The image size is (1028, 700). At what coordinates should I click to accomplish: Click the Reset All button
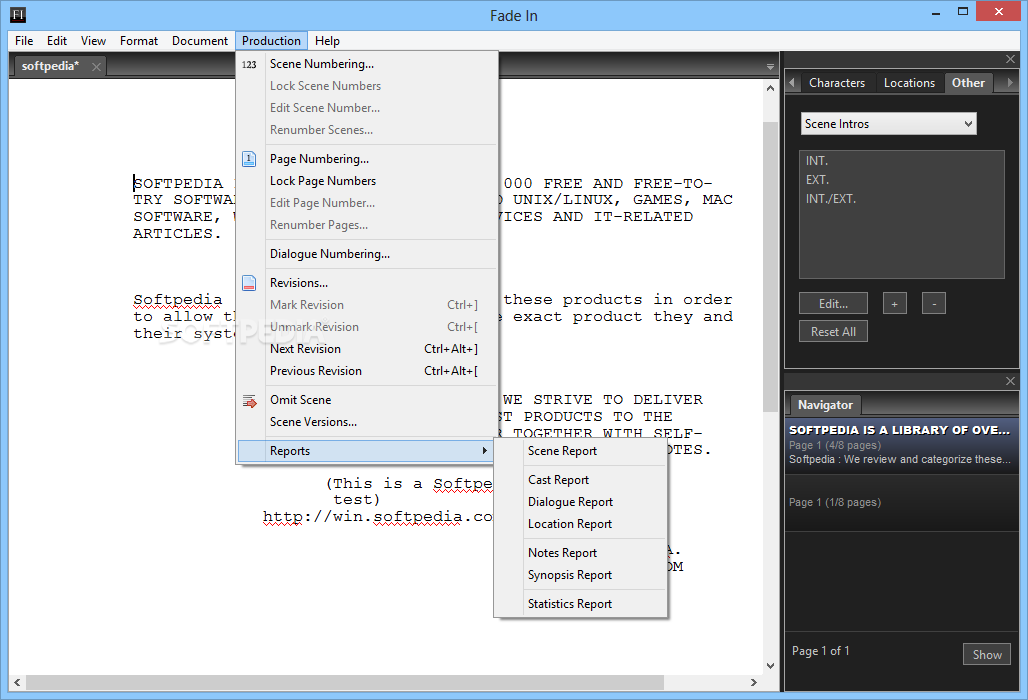833,332
